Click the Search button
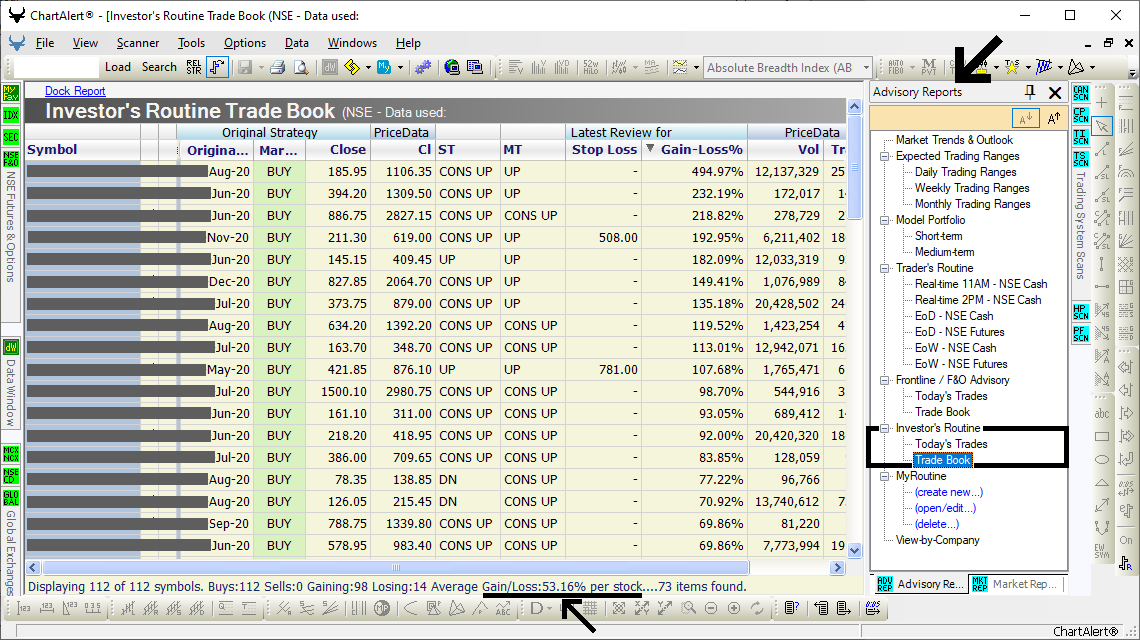 pyautogui.click(x=159, y=67)
